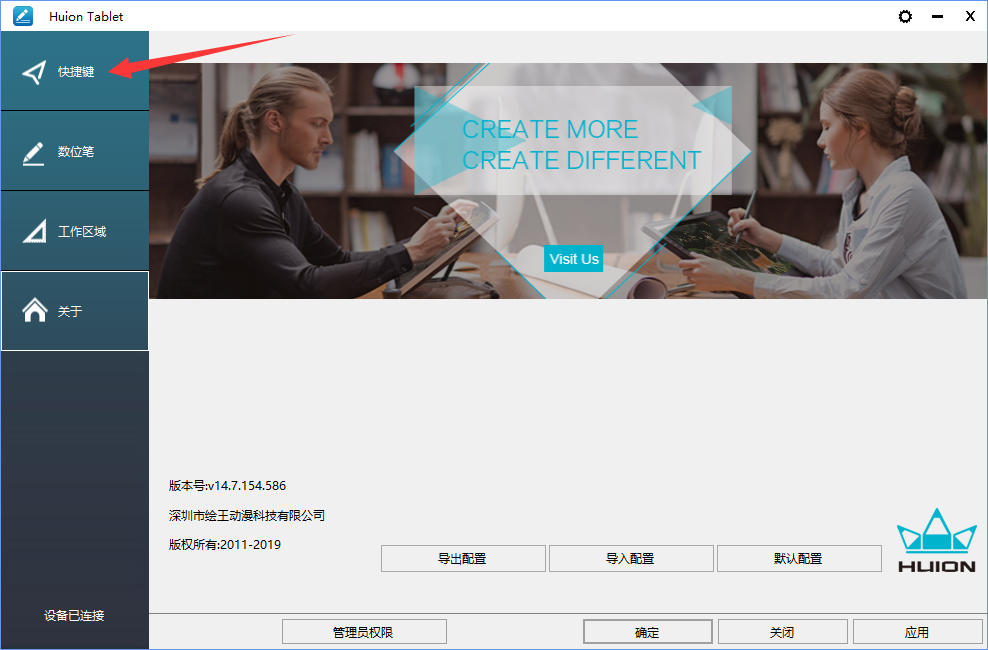Switch to the 数位笔 digital pen tab
The width and height of the screenshot is (988, 650).
point(75,151)
